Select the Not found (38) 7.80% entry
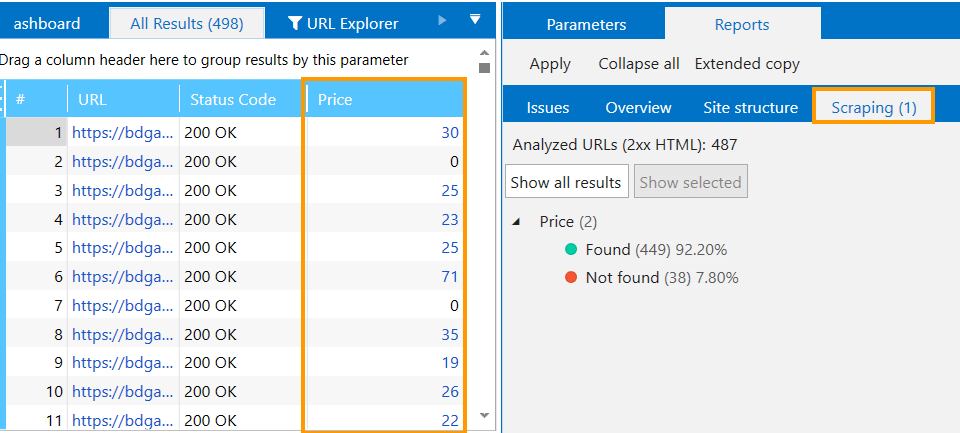The image size is (960, 433). [x=662, y=277]
